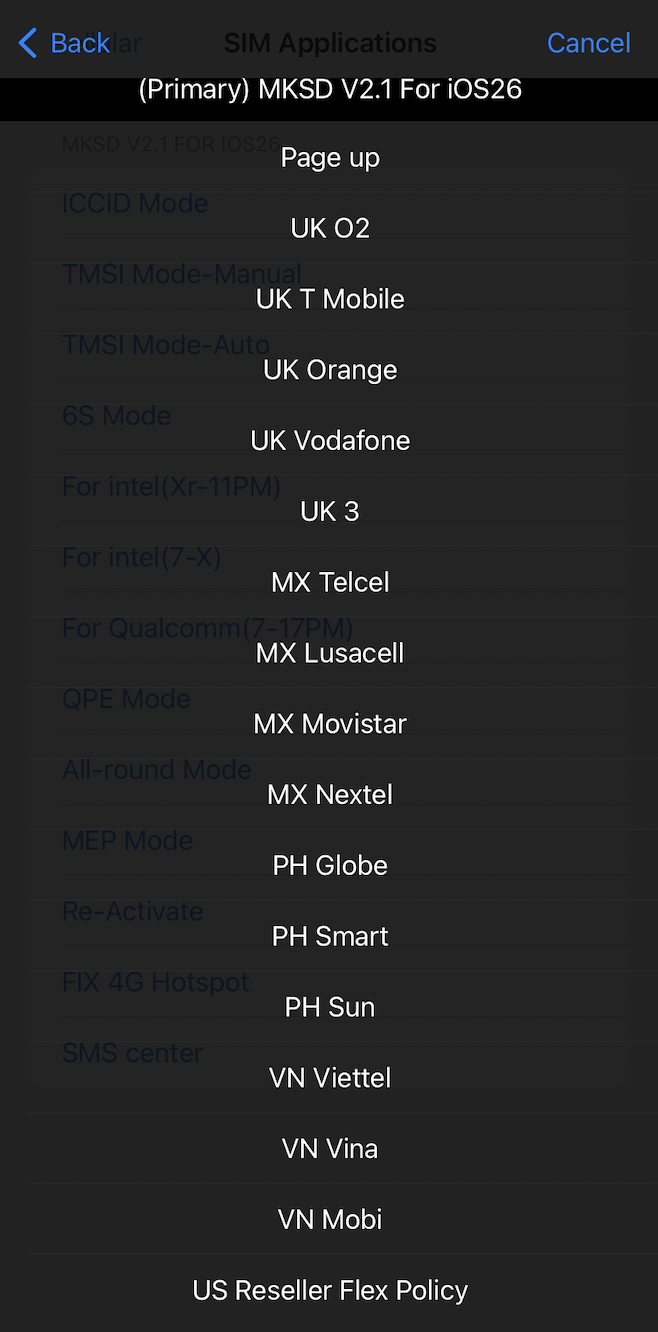Tap the Back chevron icon
658x1332 pixels.
tap(28, 43)
